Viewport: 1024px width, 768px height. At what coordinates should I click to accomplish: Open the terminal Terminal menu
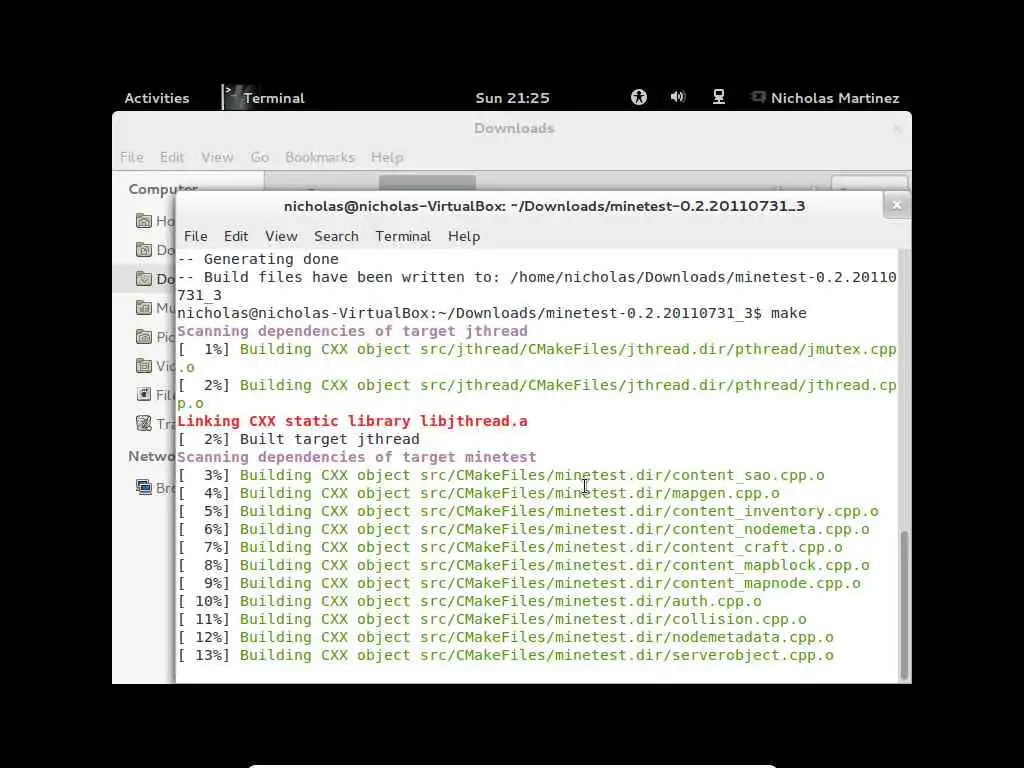coord(403,236)
